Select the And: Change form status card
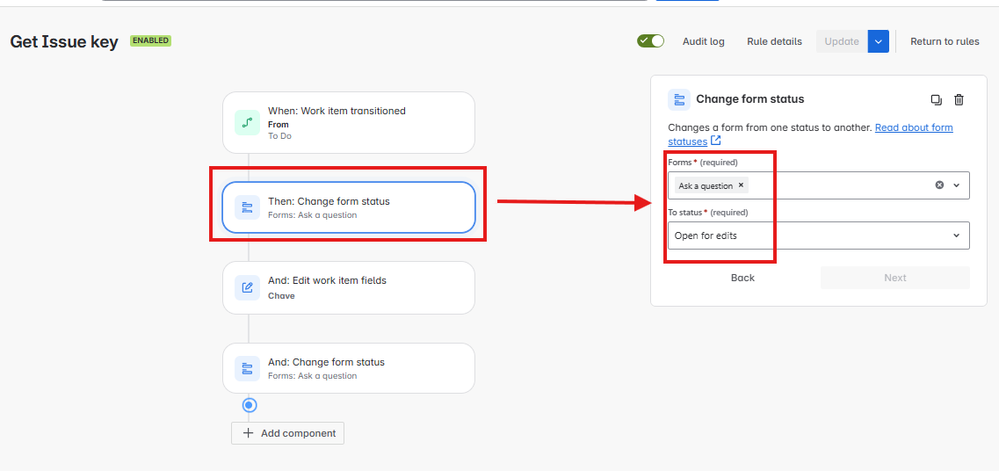The image size is (999, 471). click(x=349, y=368)
